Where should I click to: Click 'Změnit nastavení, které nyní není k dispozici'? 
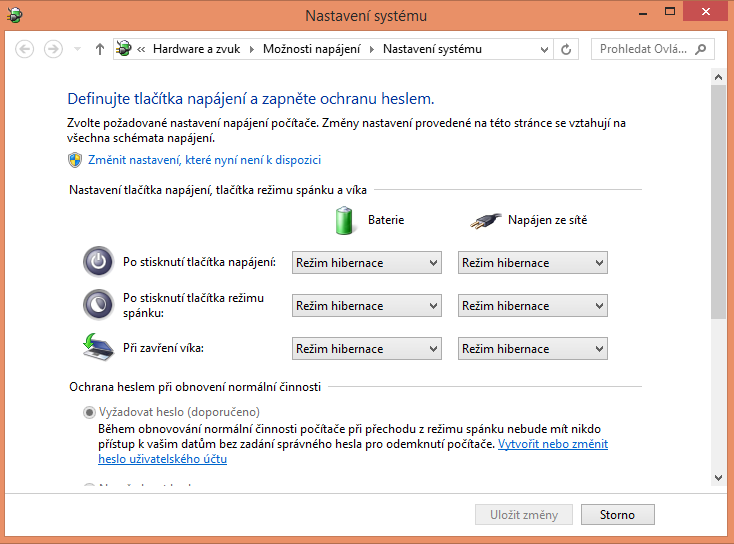click(205, 160)
